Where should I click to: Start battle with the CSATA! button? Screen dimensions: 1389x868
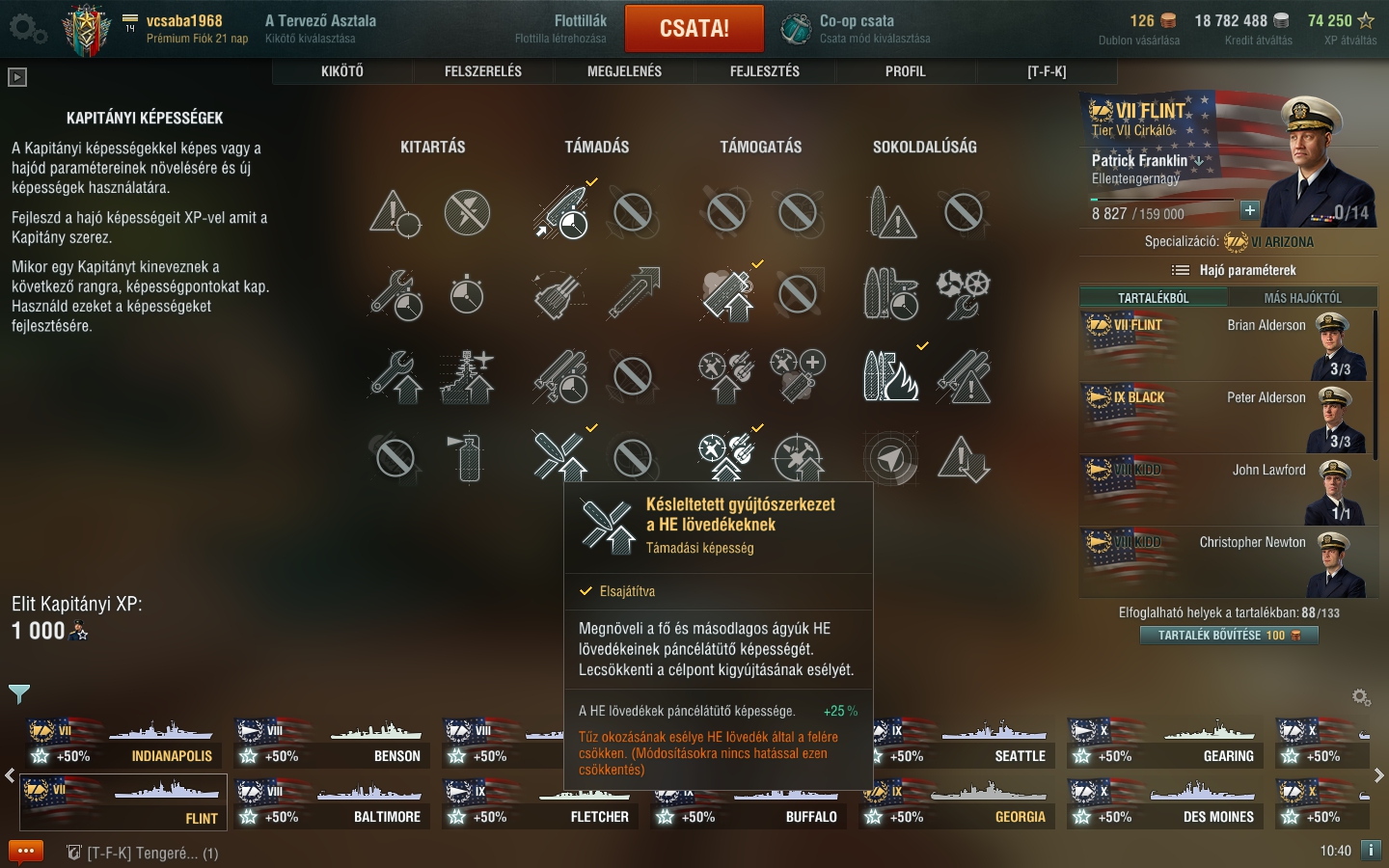(x=694, y=29)
